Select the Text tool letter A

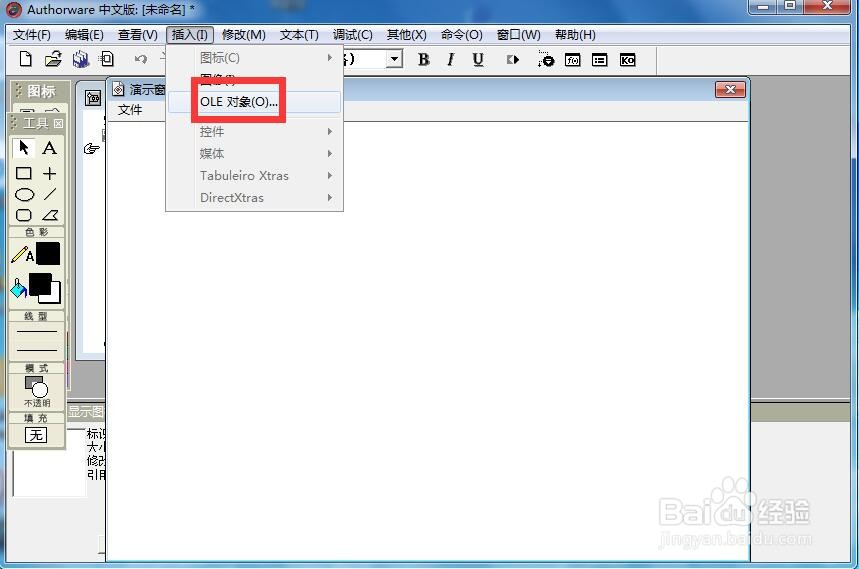point(49,148)
